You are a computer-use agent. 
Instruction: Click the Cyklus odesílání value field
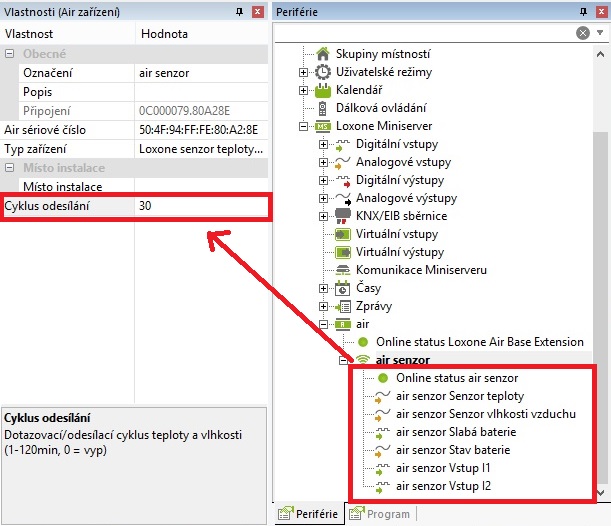(x=200, y=206)
